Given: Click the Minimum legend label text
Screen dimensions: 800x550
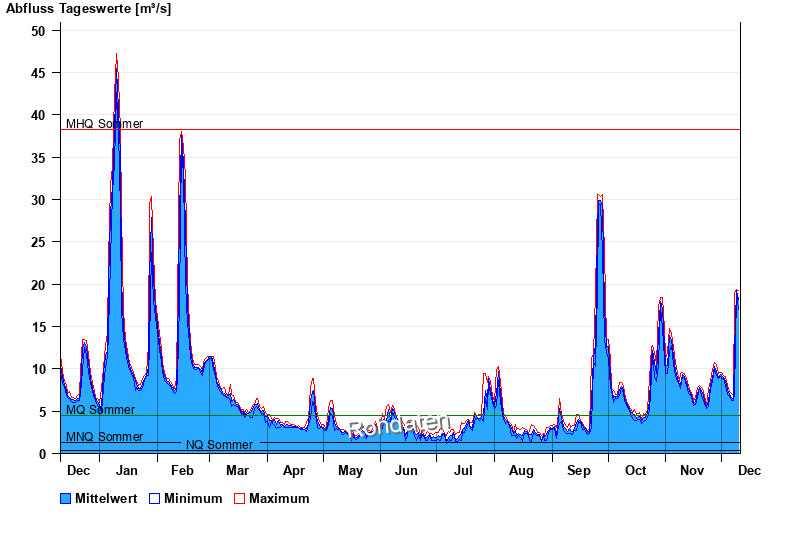Looking at the screenshot, I should [x=193, y=499].
